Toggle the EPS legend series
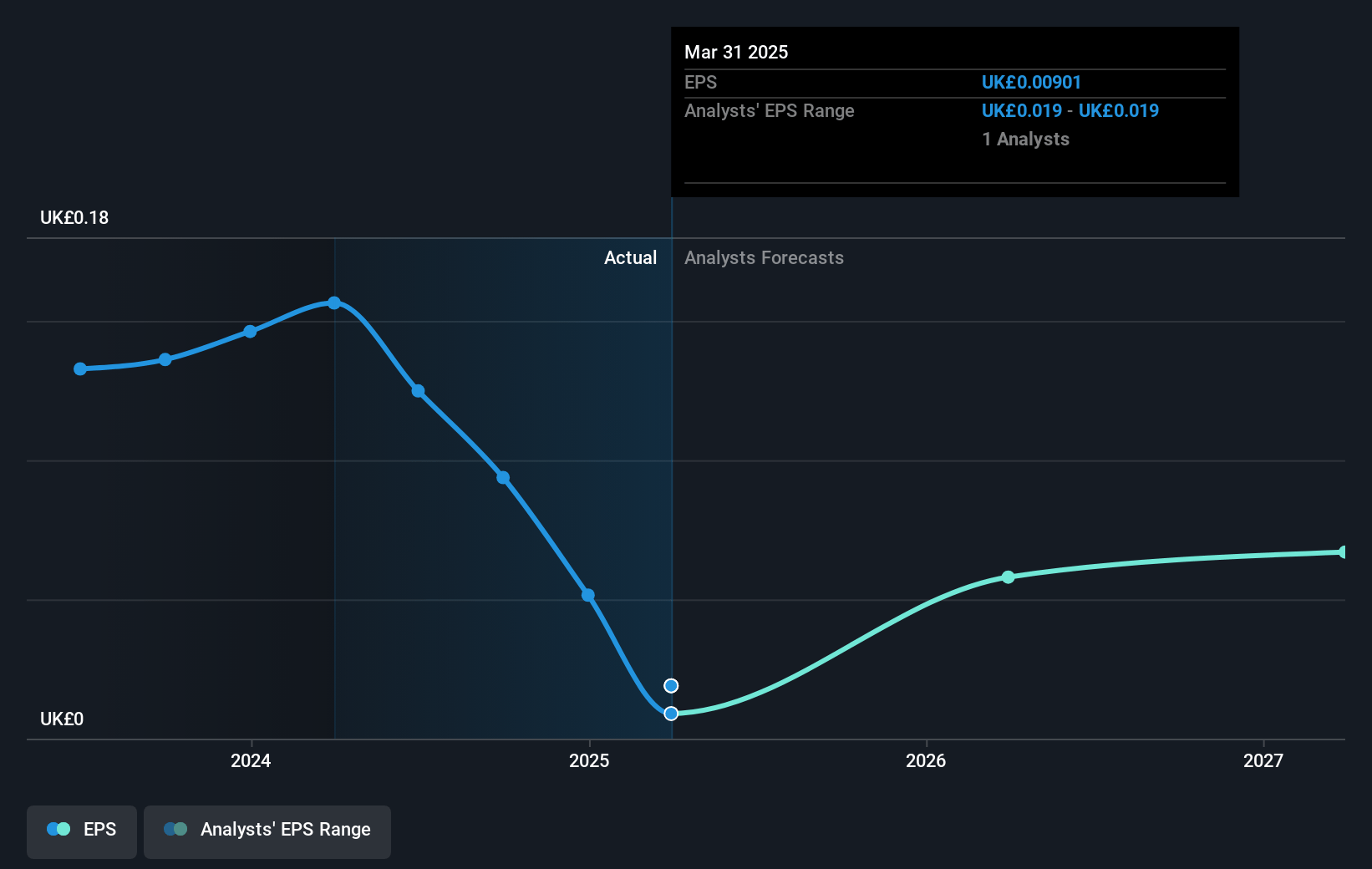 tap(82, 831)
